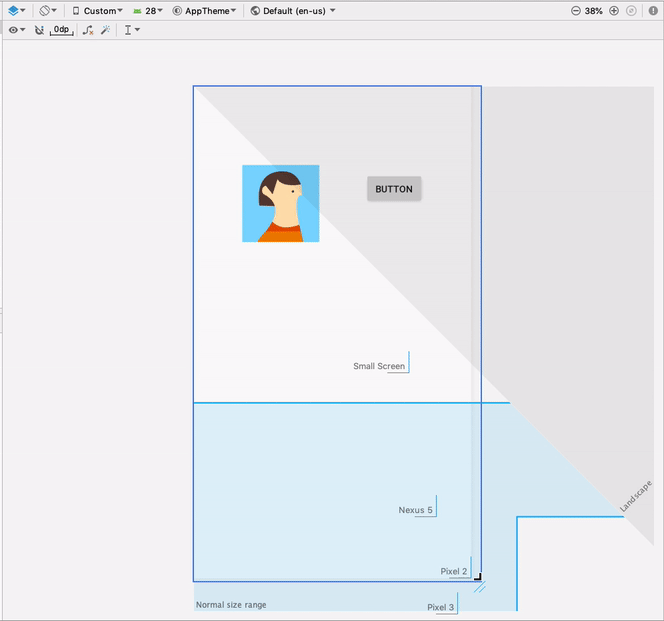Select the BUTTON widget on canvas

click(394, 189)
